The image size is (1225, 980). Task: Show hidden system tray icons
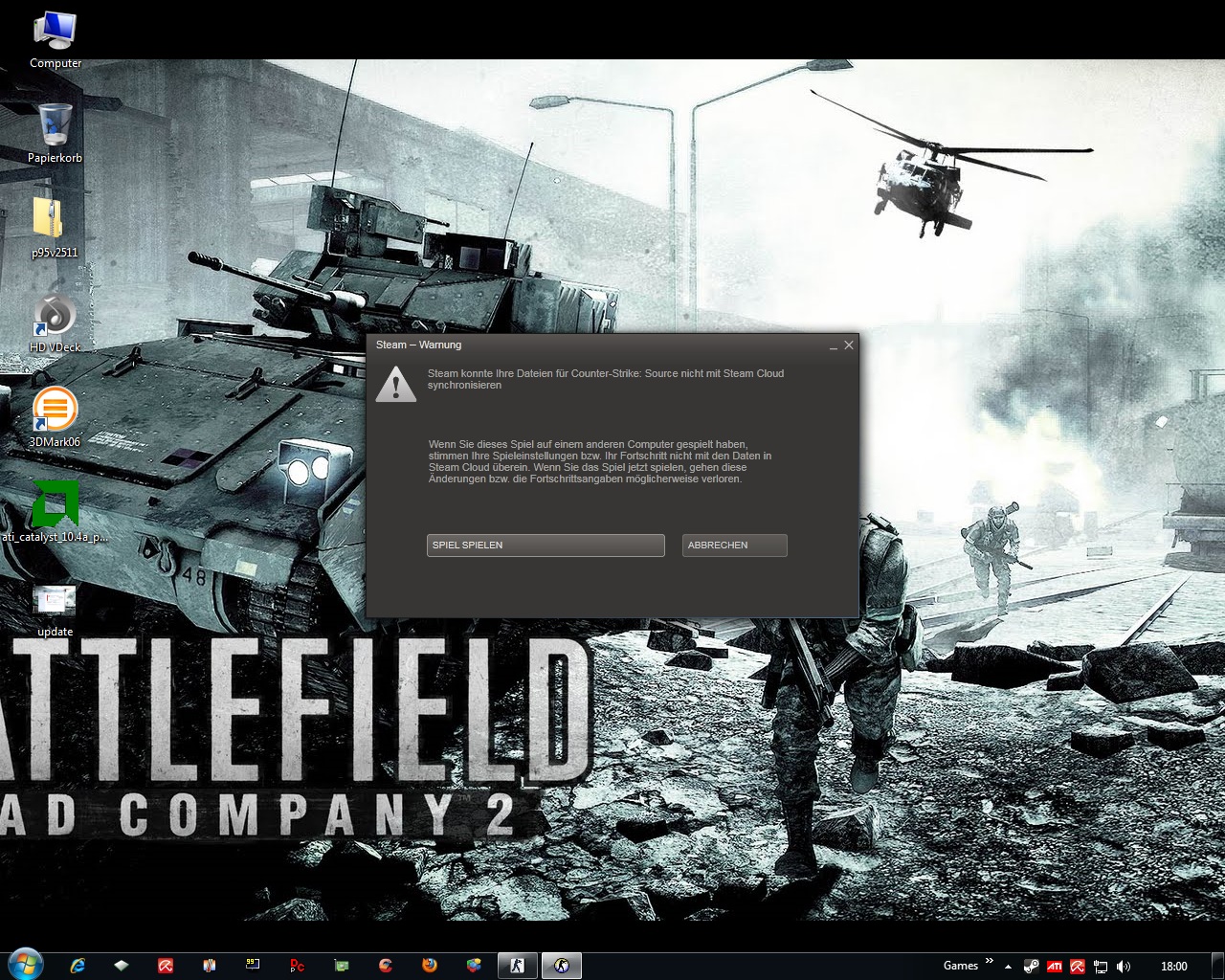(1008, 967)
